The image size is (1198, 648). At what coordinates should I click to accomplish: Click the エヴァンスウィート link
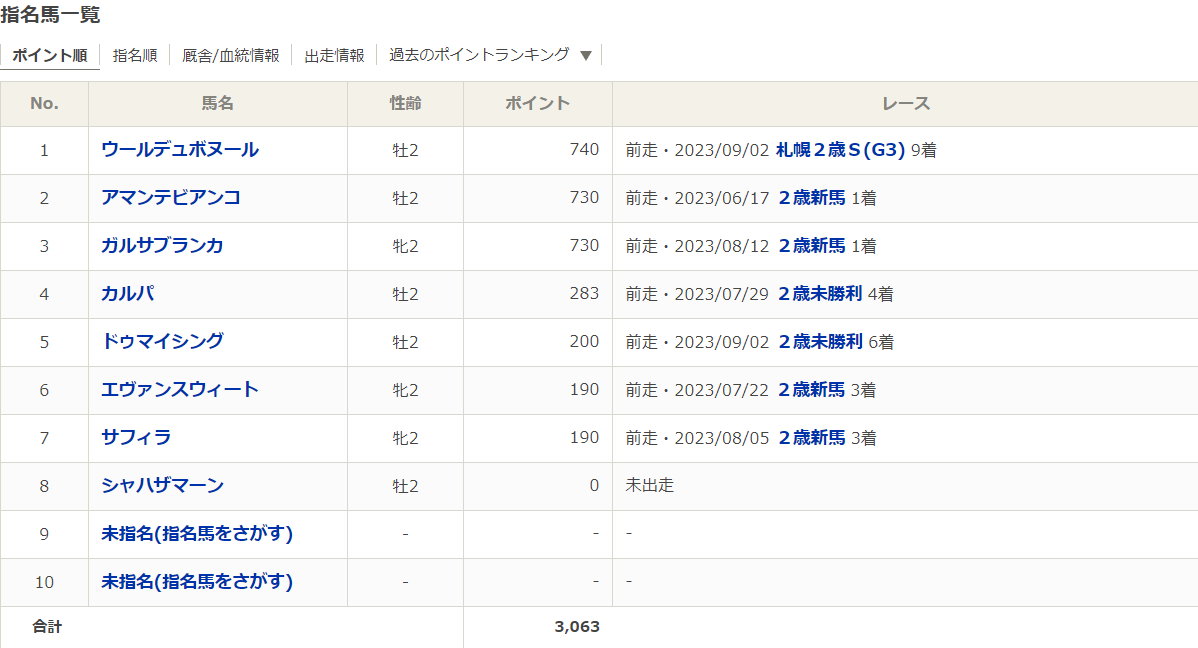click(x=180, y=390)
